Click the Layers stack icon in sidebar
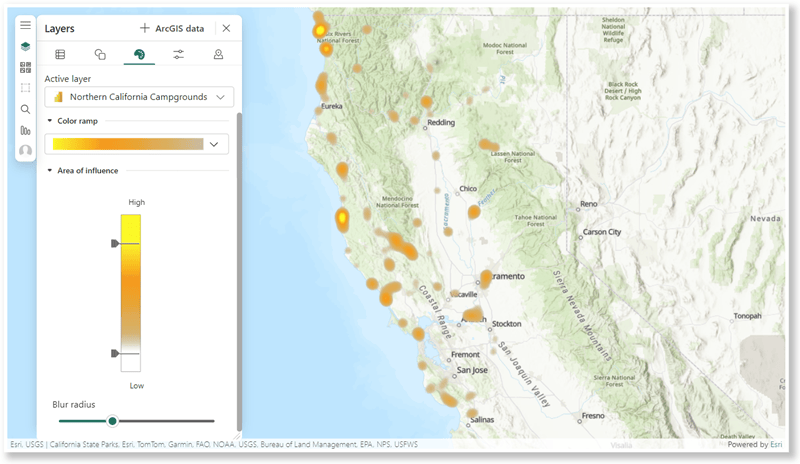The image size is (800, 464). point(26,46)
